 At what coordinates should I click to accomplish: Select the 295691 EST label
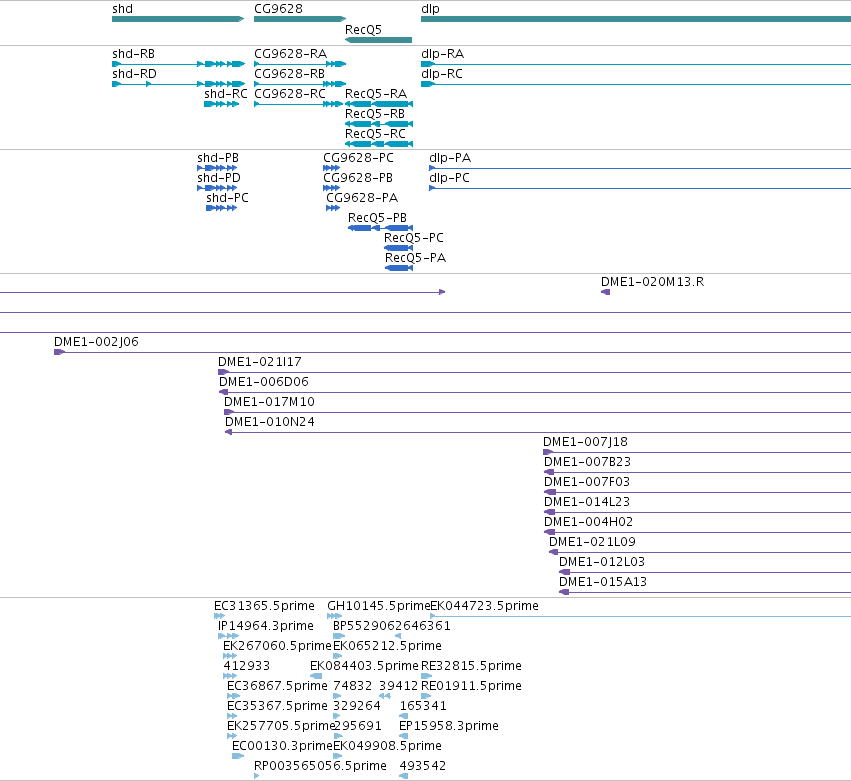click(x=358, y=727)
